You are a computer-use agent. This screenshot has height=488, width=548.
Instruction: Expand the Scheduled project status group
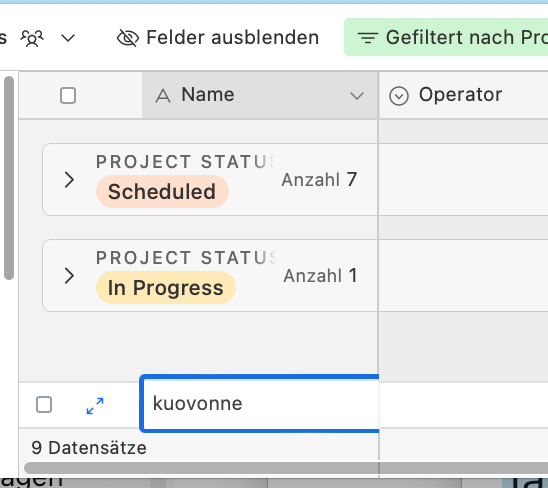tap(69, 180)
